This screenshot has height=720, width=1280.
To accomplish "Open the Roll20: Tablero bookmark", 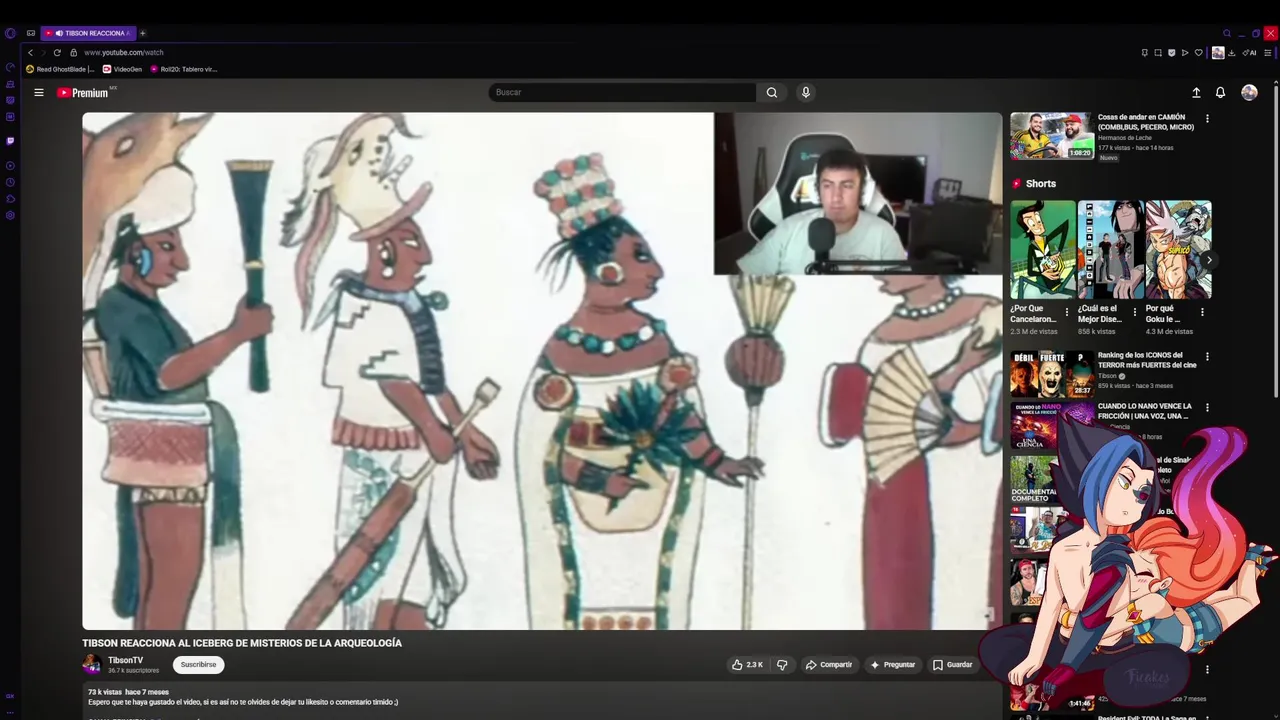I will 183,69.
